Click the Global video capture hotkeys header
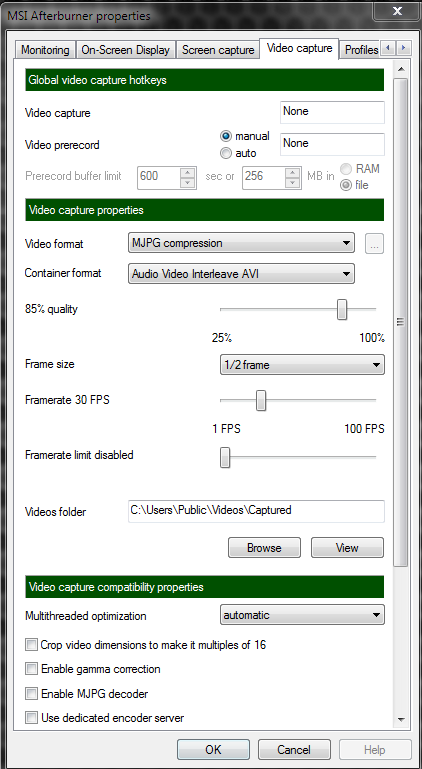This screenshot has height=769, width=422. [205, 80]
